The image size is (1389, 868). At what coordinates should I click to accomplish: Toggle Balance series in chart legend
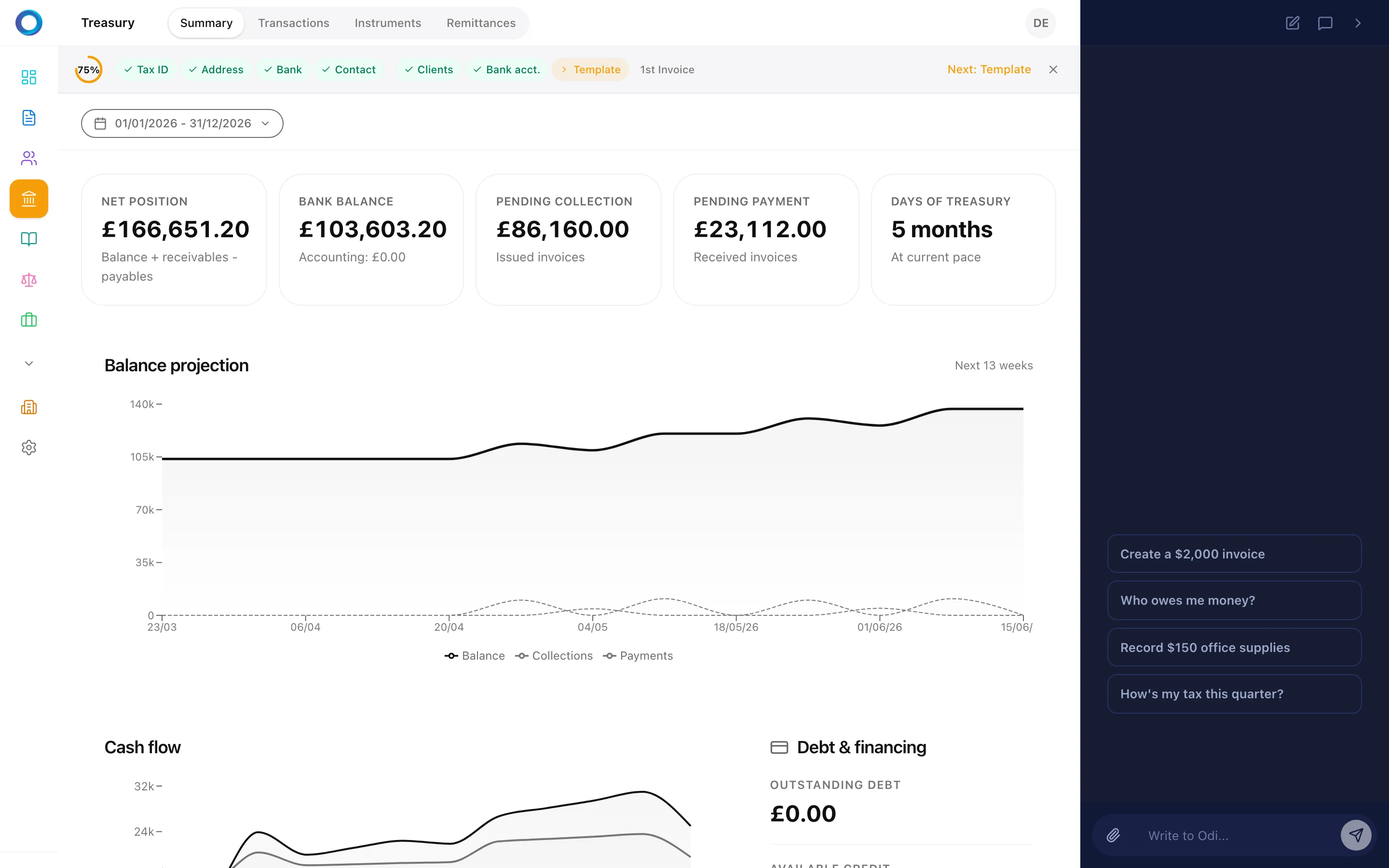(475, 656)
